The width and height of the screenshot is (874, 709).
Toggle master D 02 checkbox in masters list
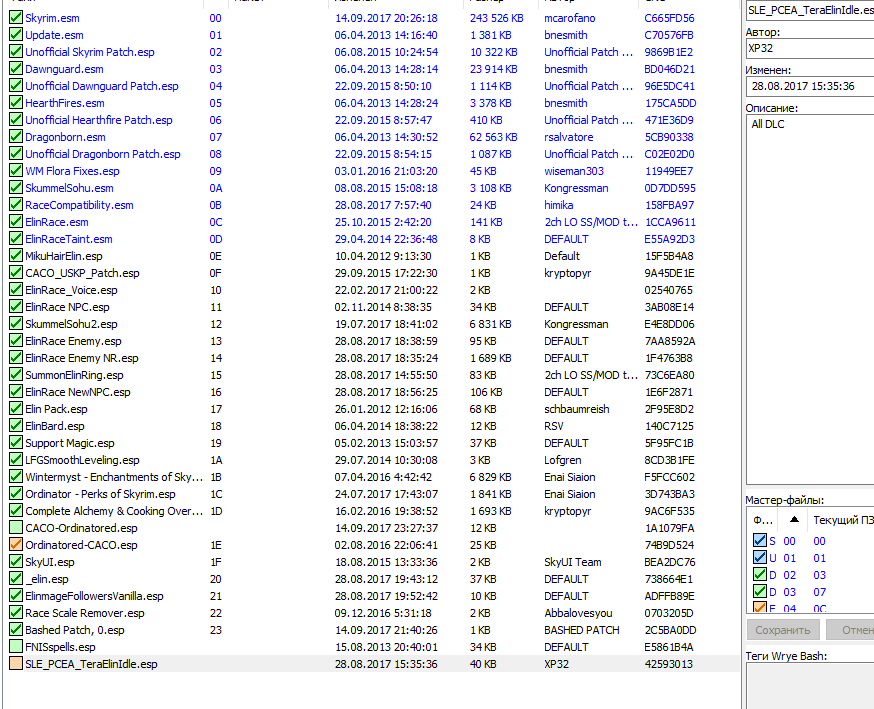click(x=760, y=574)
